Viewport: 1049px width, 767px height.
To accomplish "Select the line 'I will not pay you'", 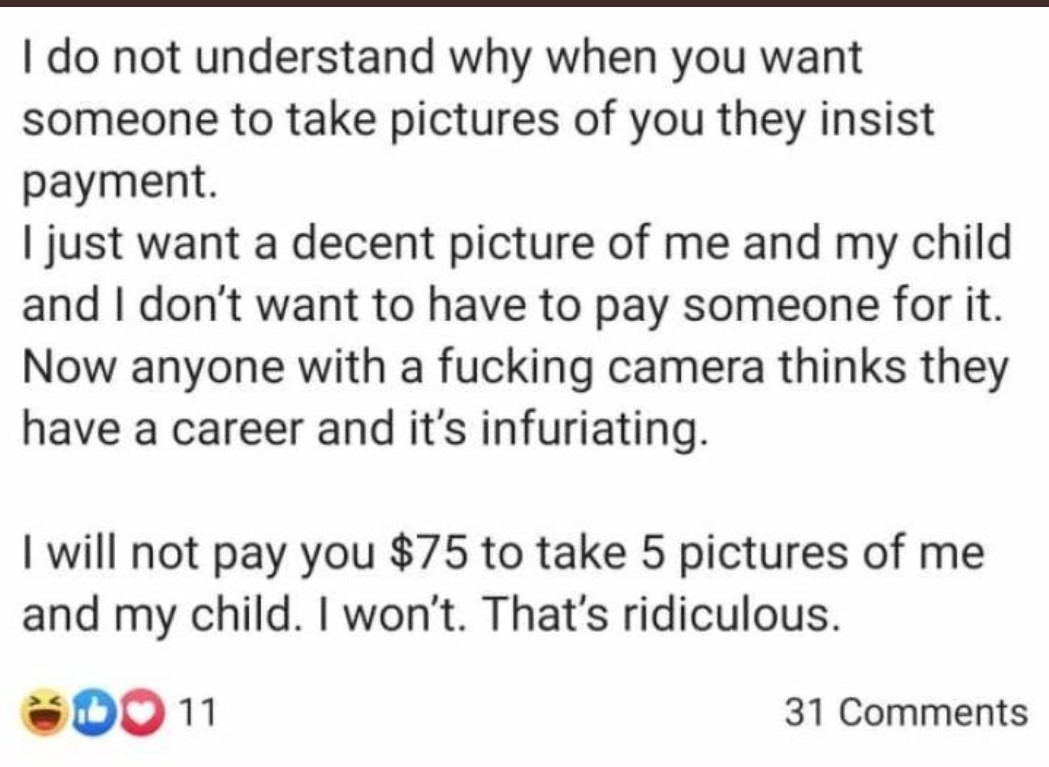I will point(503,554).
